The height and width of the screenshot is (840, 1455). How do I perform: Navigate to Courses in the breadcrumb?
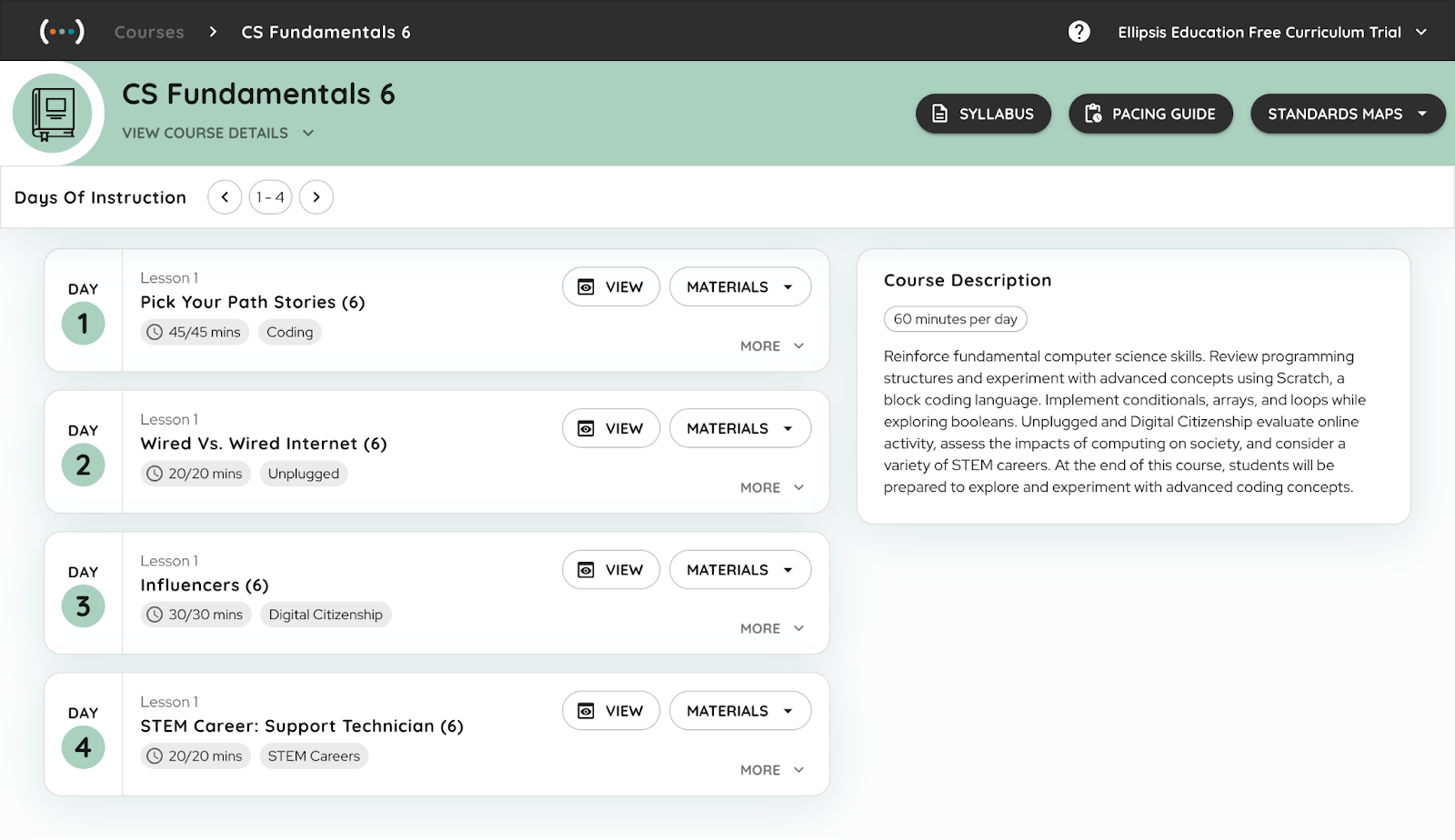pos(149,32)
